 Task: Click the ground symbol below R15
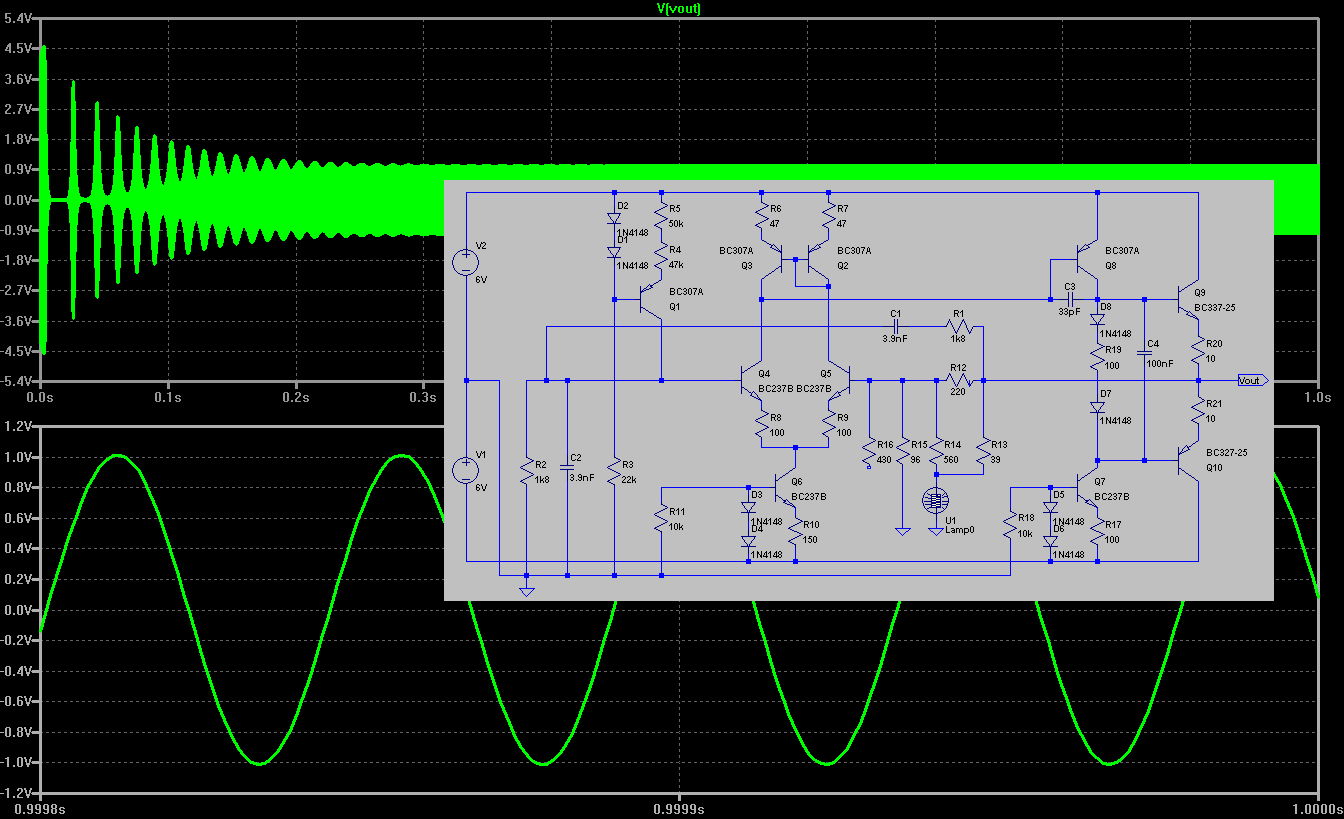tap(902, 531)
